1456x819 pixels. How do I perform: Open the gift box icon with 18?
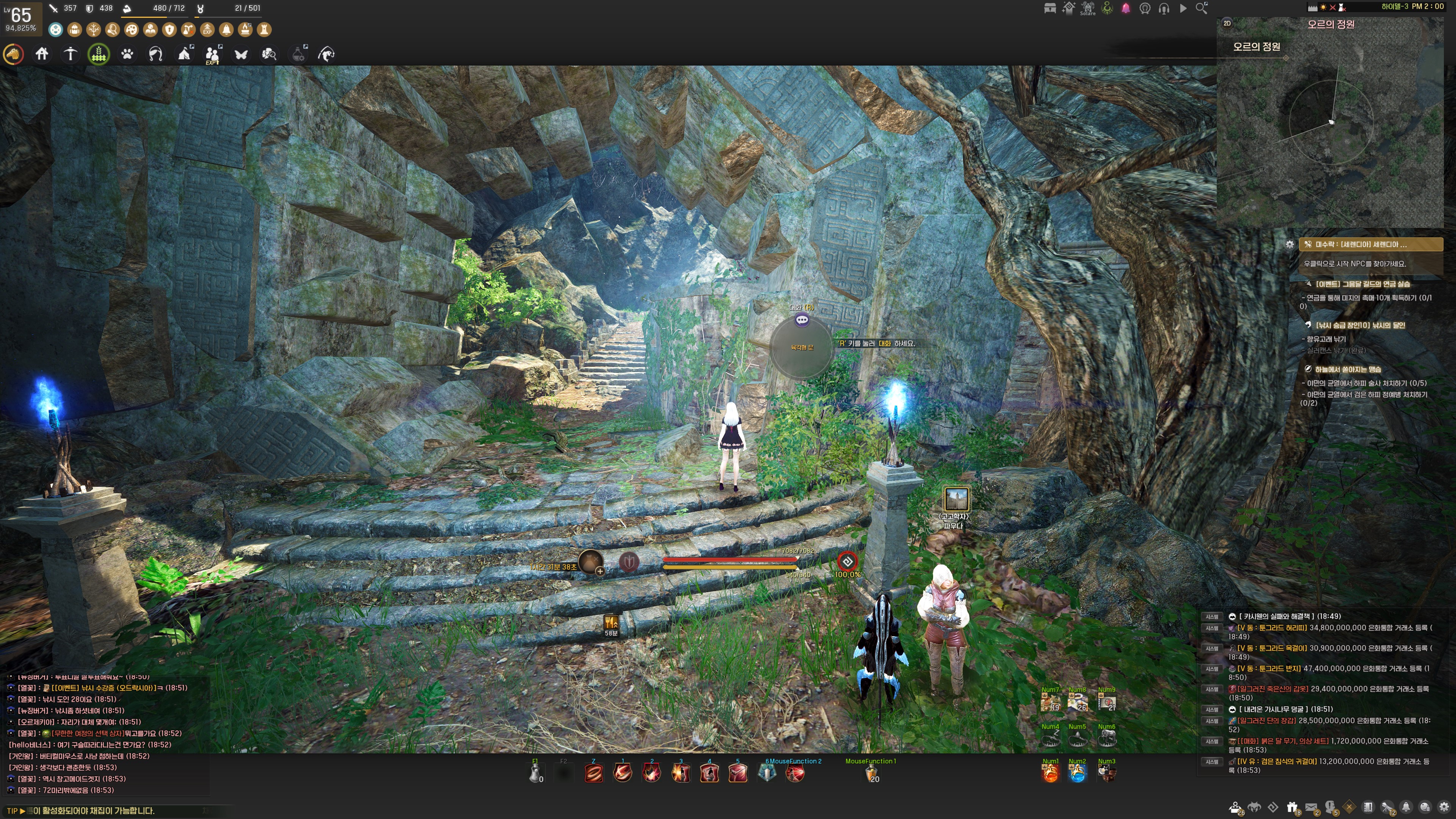[1292, 808]
